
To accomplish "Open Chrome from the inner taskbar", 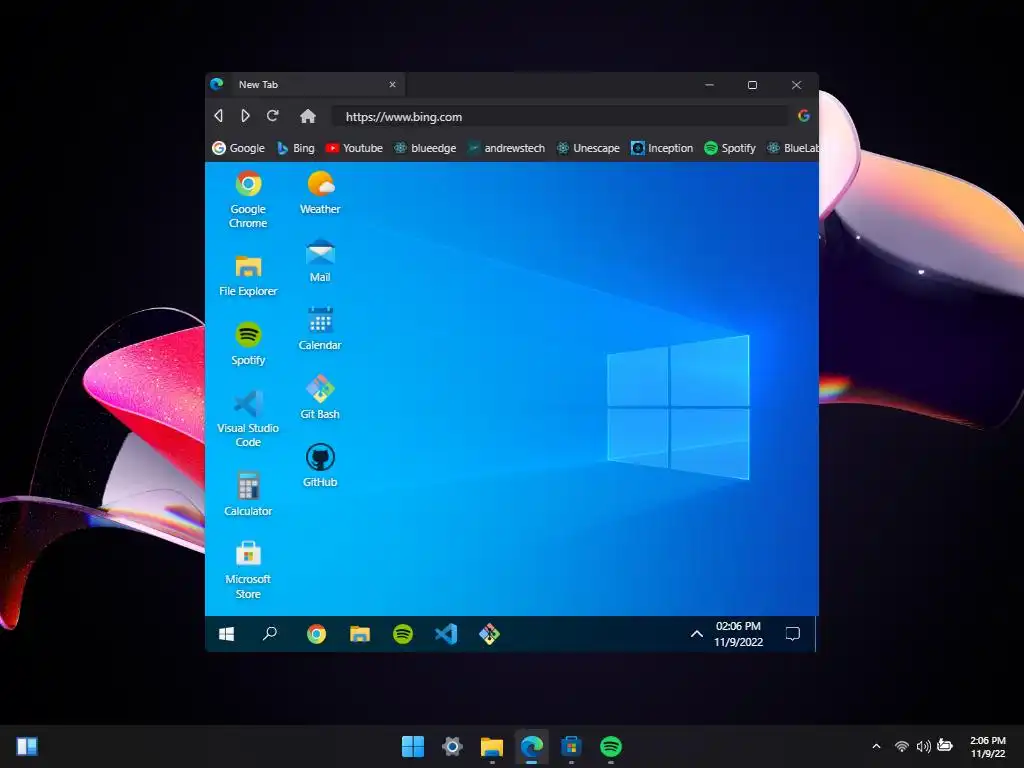I will 317,634.
